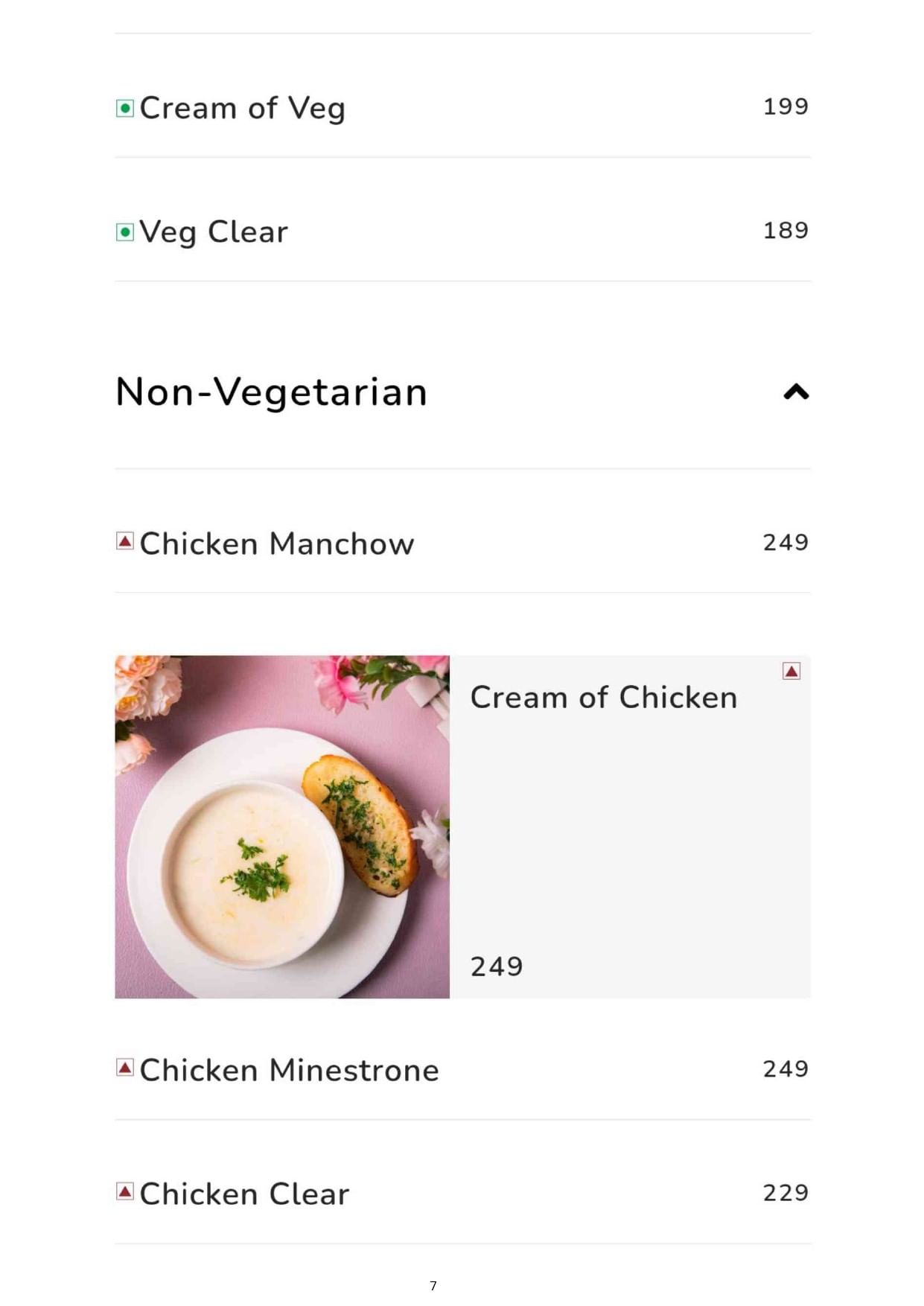Select the Chicken Clear item
The image size is (924, 1306).
(244, 1194)
